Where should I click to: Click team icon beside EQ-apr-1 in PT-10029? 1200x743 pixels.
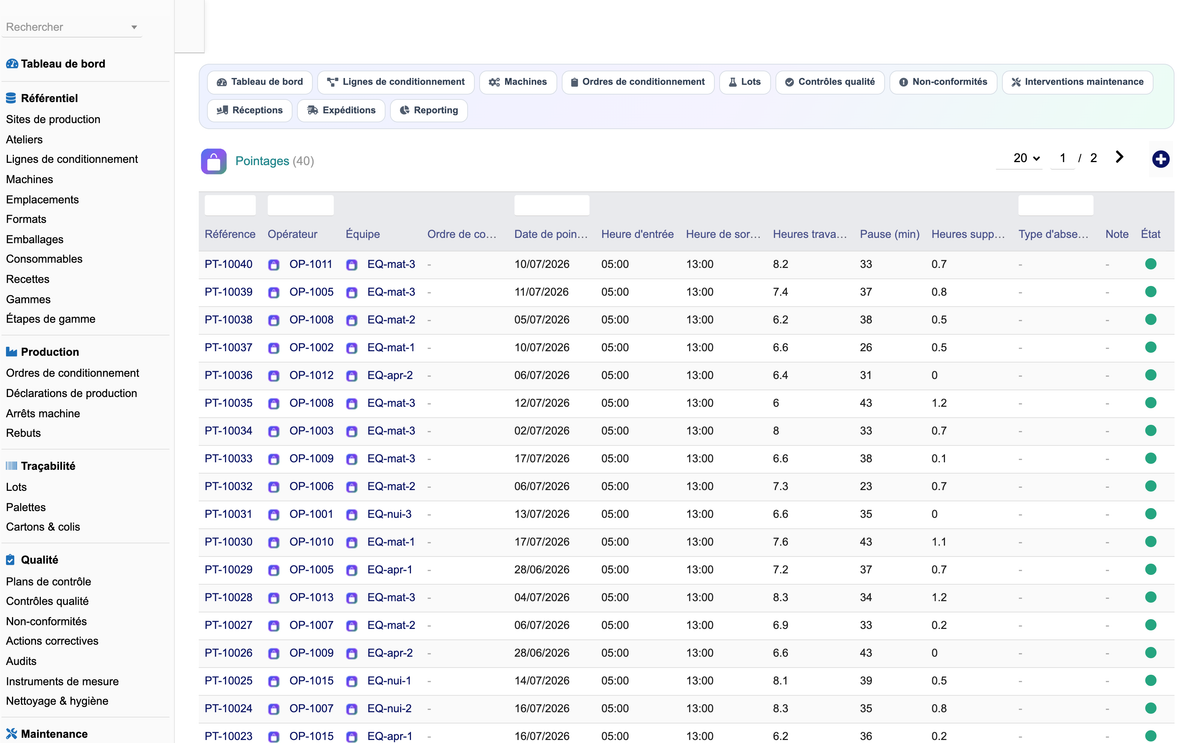[x=352, y=570]
